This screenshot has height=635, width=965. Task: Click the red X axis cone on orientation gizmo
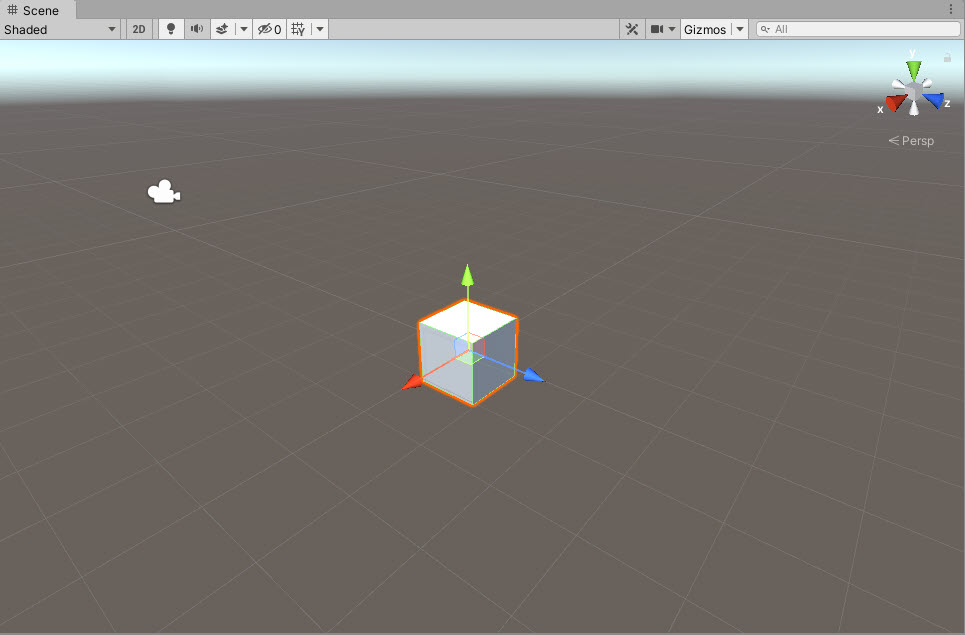[x=896, y=102]
